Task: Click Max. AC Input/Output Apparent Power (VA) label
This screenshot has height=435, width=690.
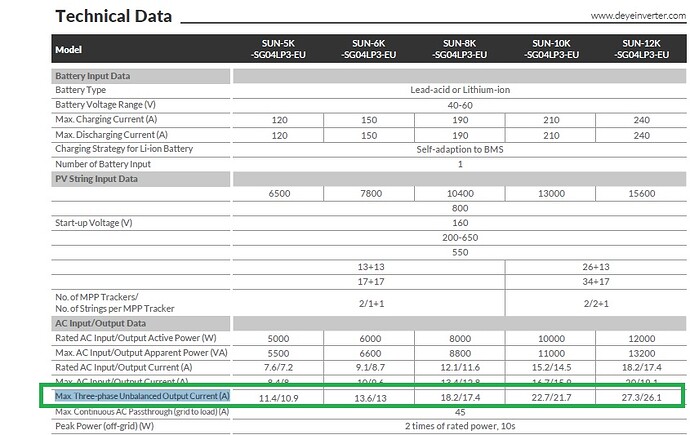Action: [141, 353]
